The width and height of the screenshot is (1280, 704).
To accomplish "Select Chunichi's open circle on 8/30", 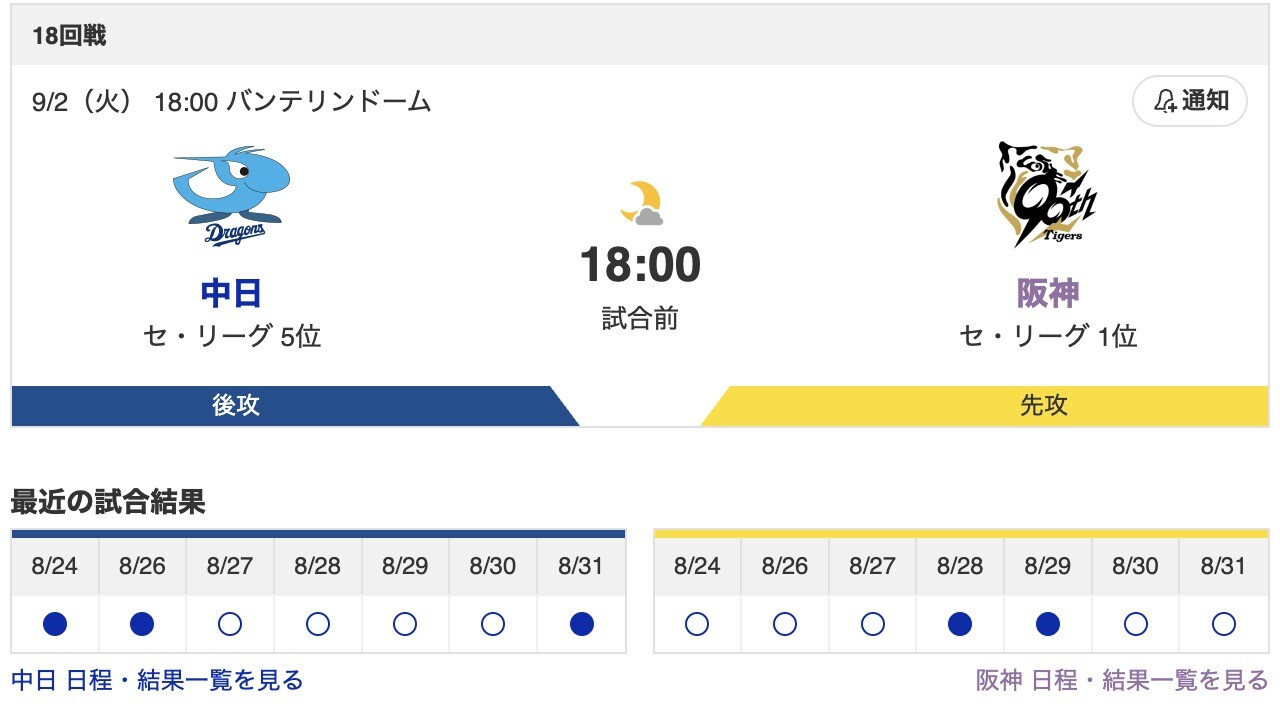I will point(492,623).
